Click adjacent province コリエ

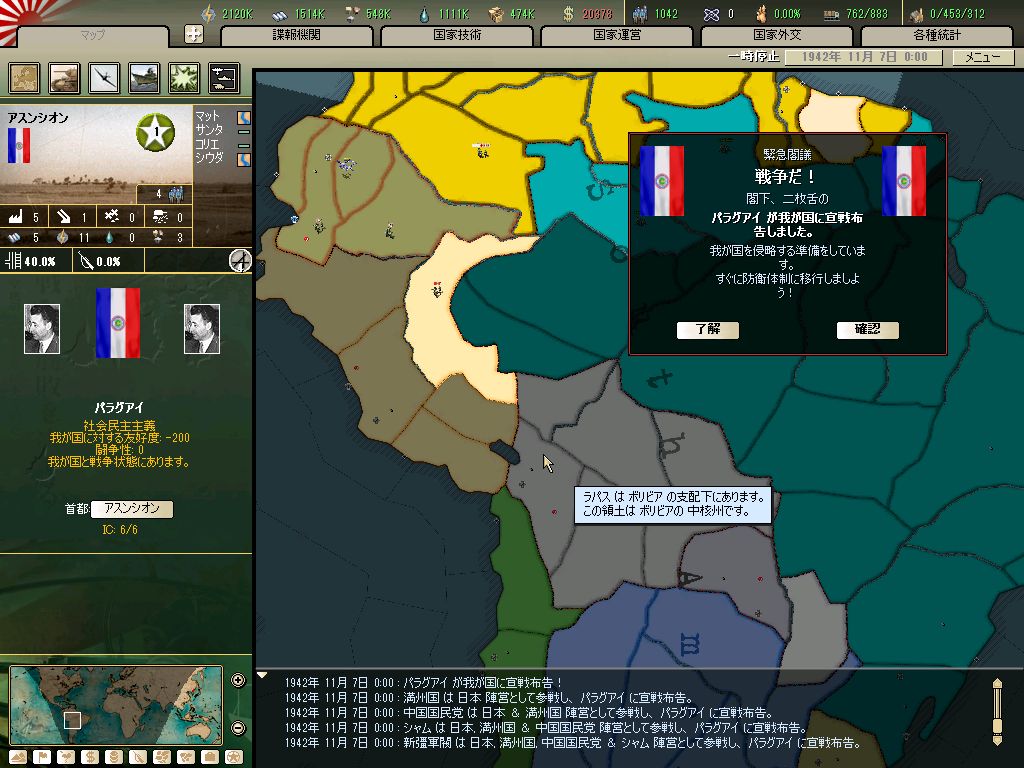(208, 144)
